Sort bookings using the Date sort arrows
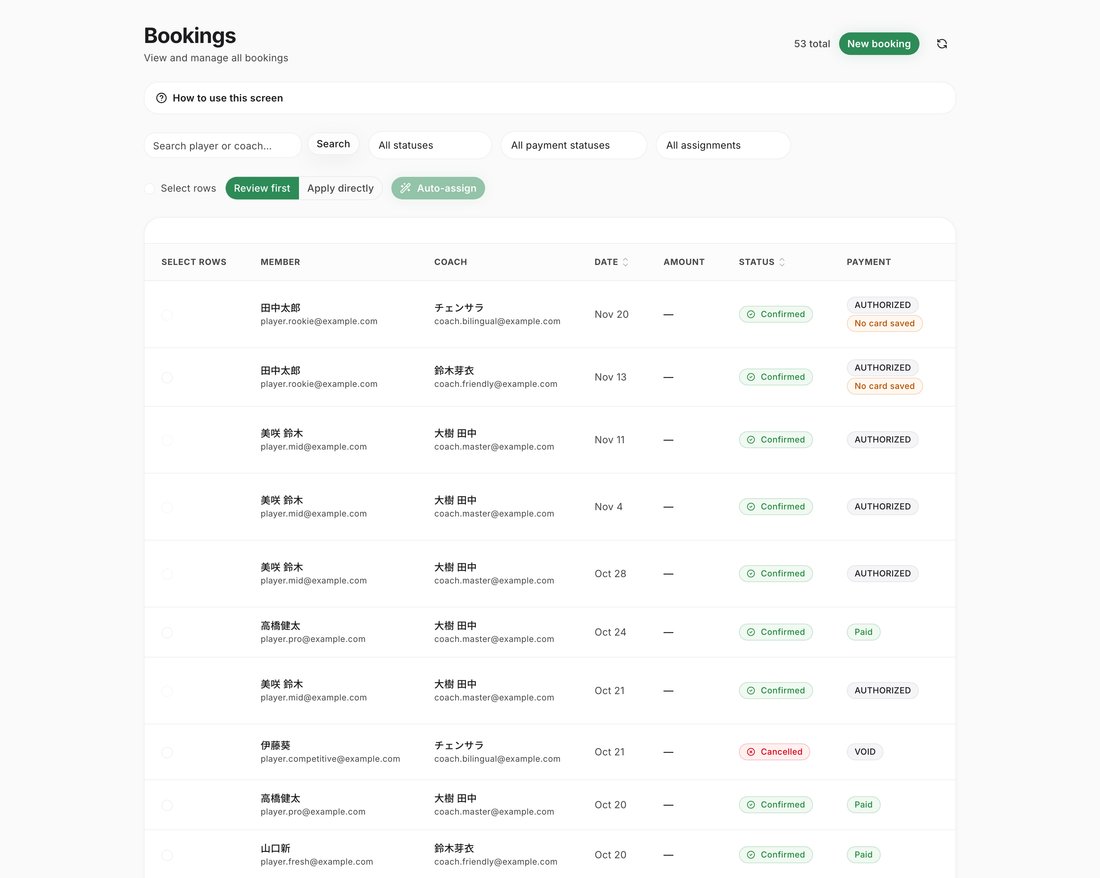Image resolution: width=1100 pixels, height=878 pixels. click(625, 262)
